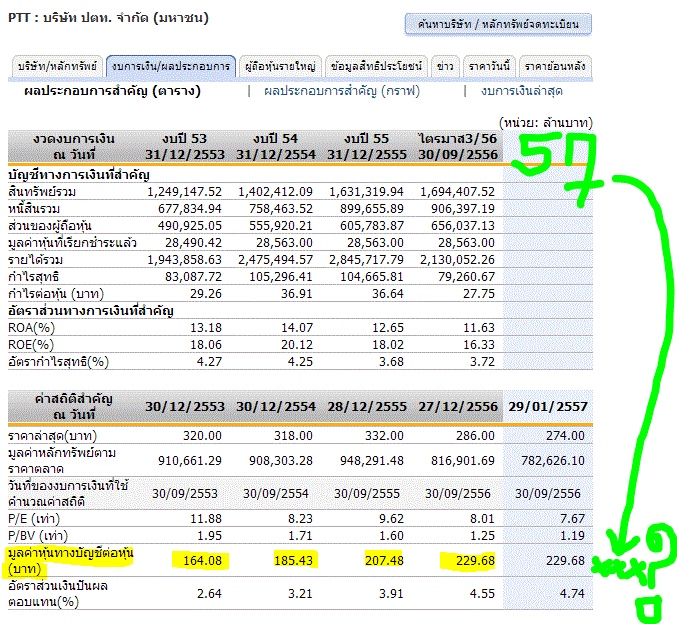Click the 29/01/2557 statistics column header
Viewport: 677px width, 624px height.
pos(548,406)
